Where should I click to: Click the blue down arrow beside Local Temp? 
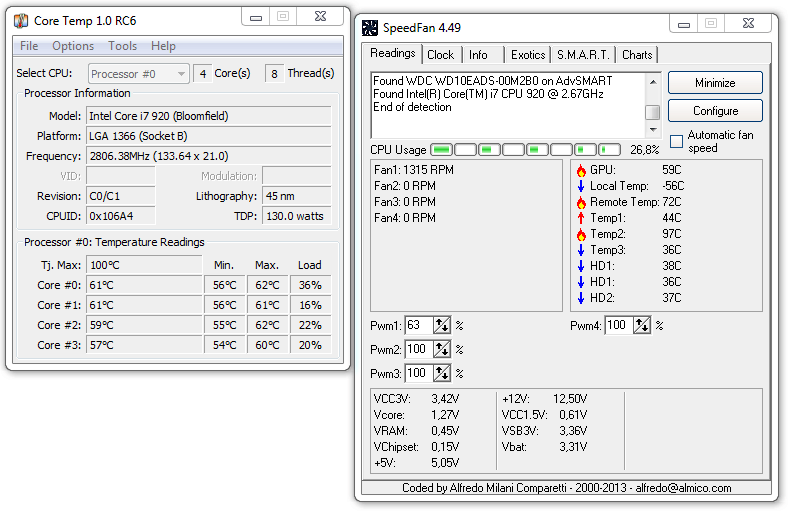[x=581, y=186]
